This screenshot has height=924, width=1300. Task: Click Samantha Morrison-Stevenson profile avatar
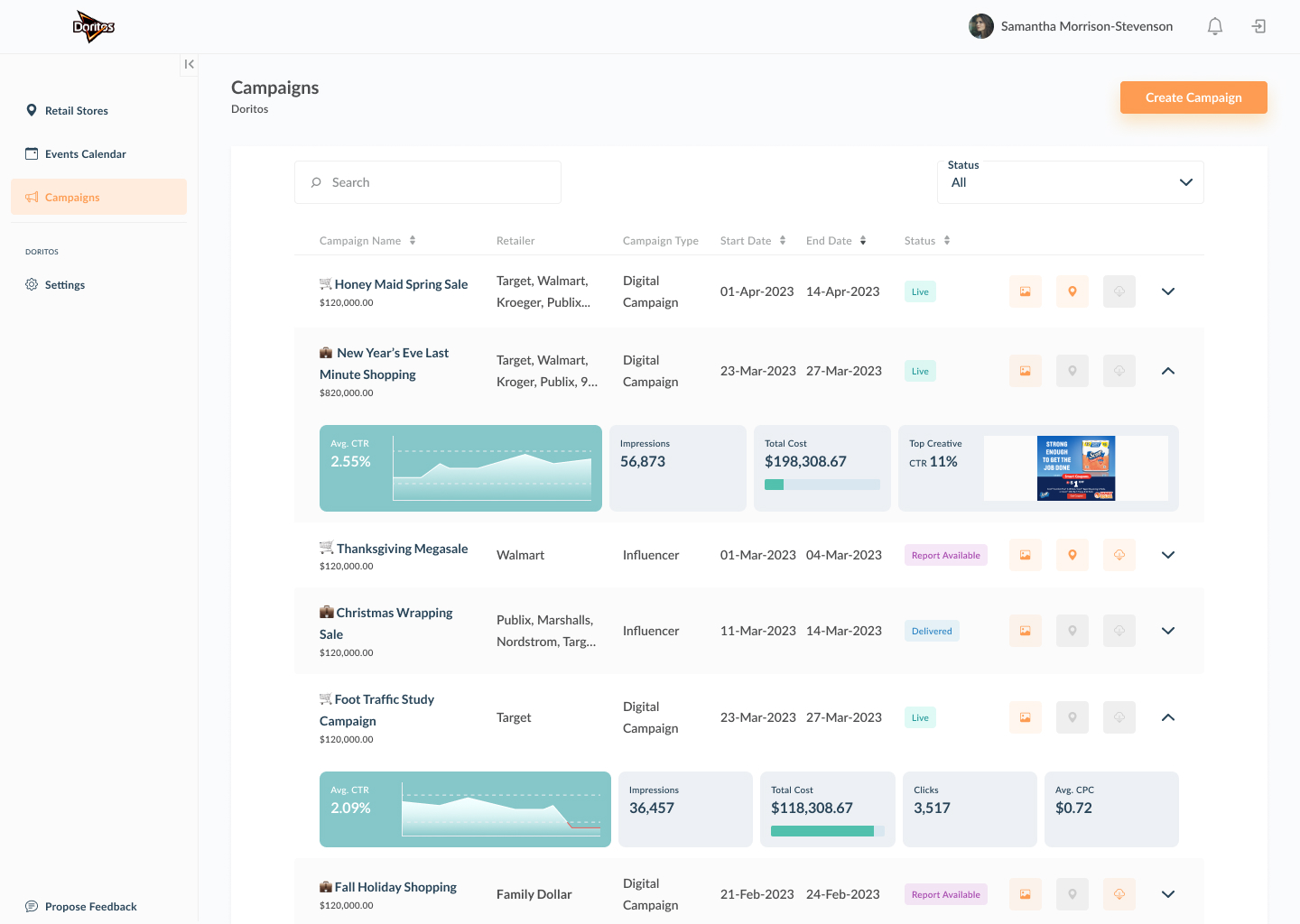click(981, 26)
